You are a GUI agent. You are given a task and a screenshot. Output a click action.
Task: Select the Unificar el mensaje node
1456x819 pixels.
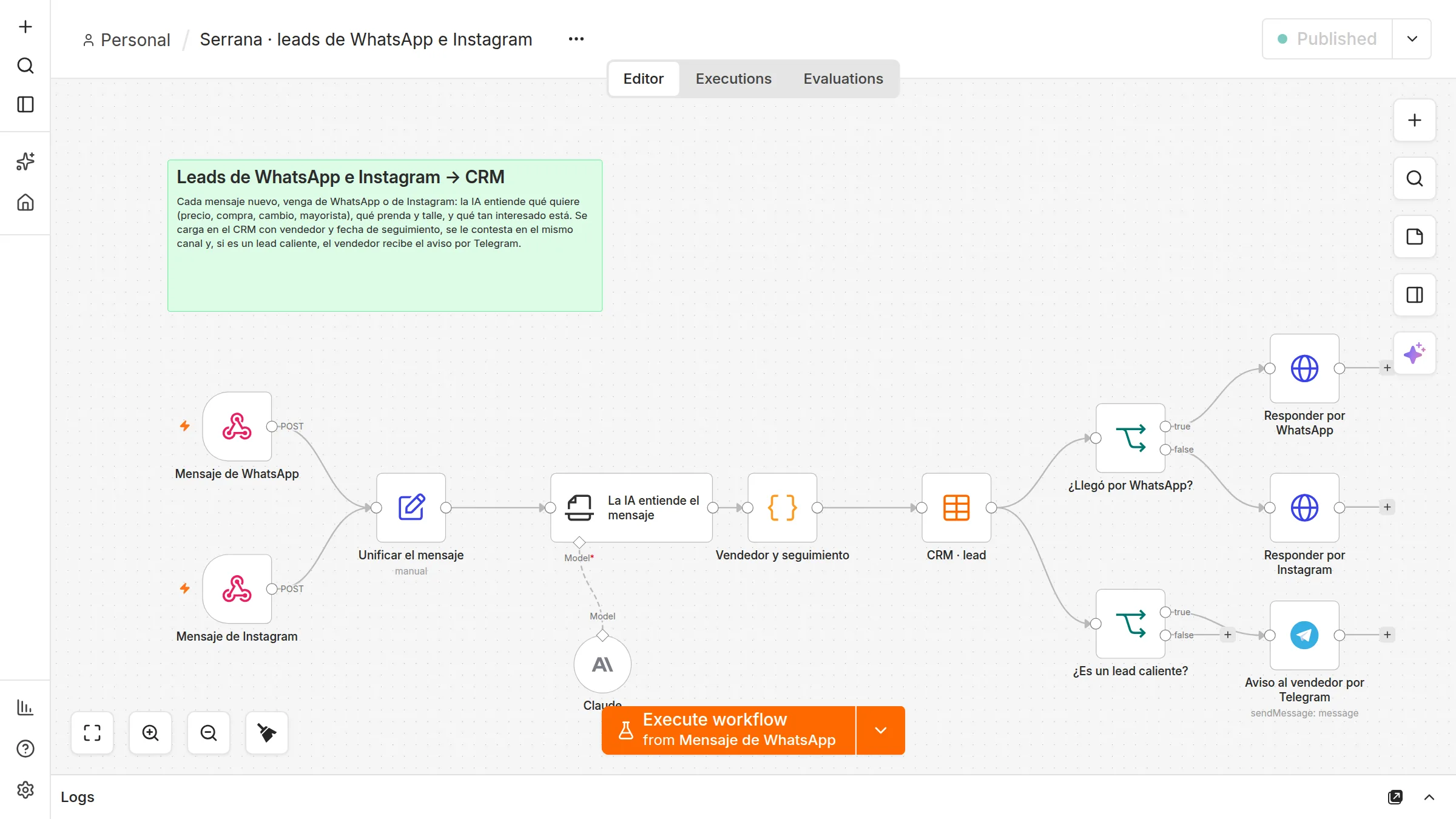[x=411, y=508]
